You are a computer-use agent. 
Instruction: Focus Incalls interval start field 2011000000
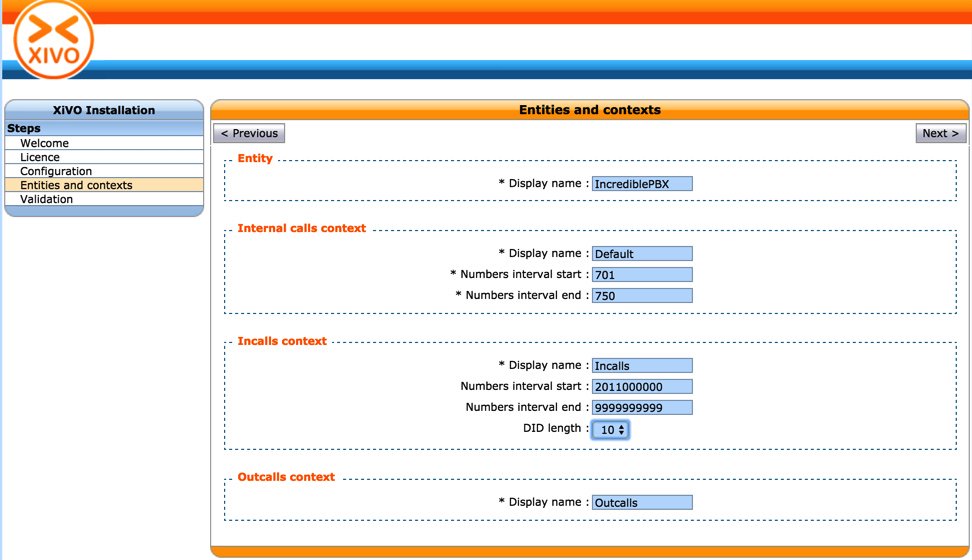(x=642, y=387)
